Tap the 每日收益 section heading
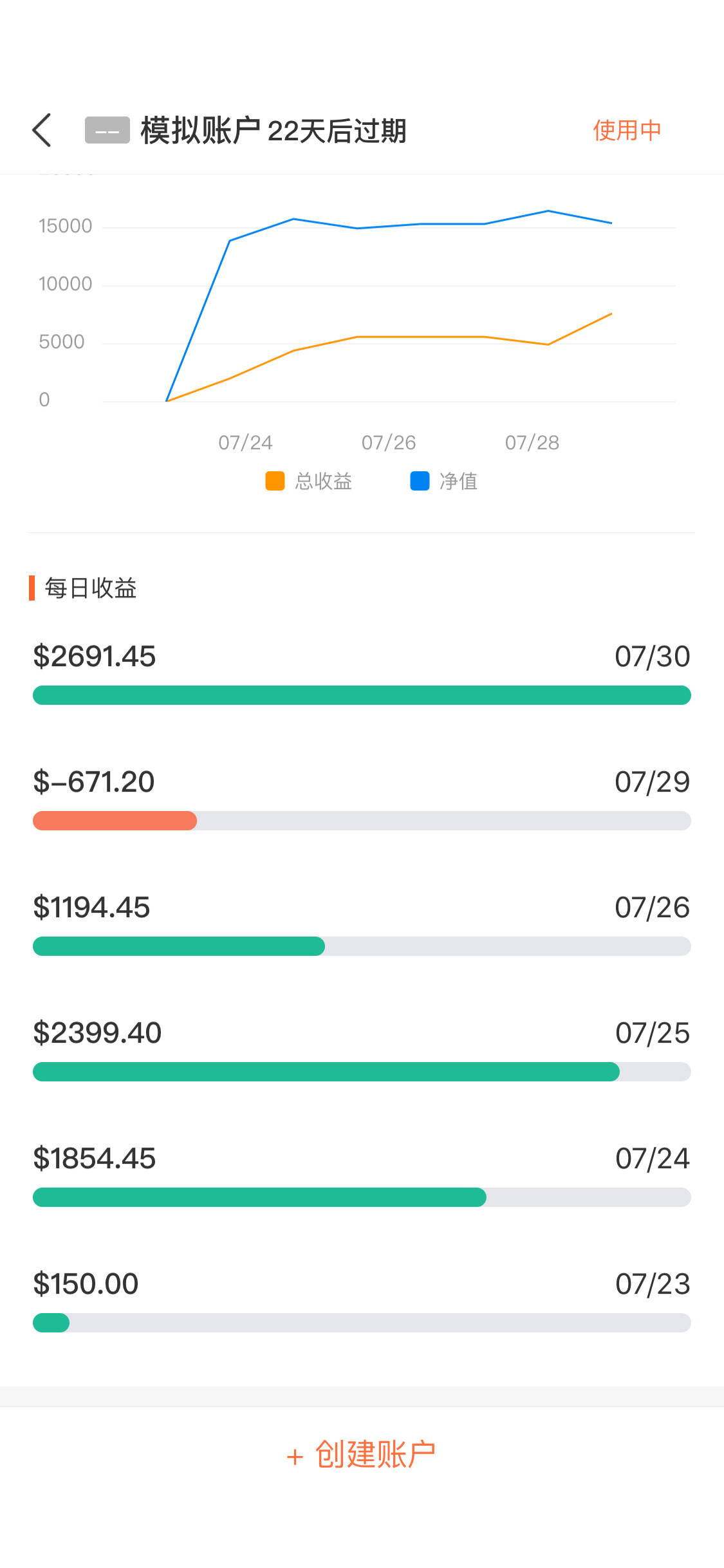This screenshot has height=1568, width=724. (x=90, y=588)
